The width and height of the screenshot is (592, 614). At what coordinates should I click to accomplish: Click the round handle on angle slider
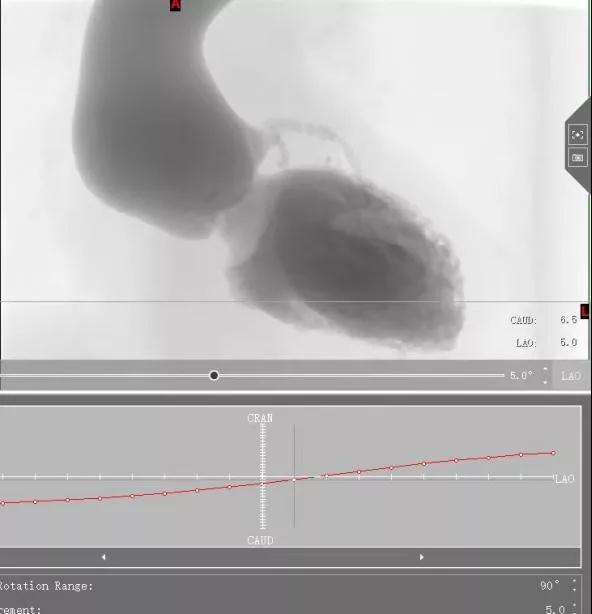pyautogui.click(x=214, y=376)
